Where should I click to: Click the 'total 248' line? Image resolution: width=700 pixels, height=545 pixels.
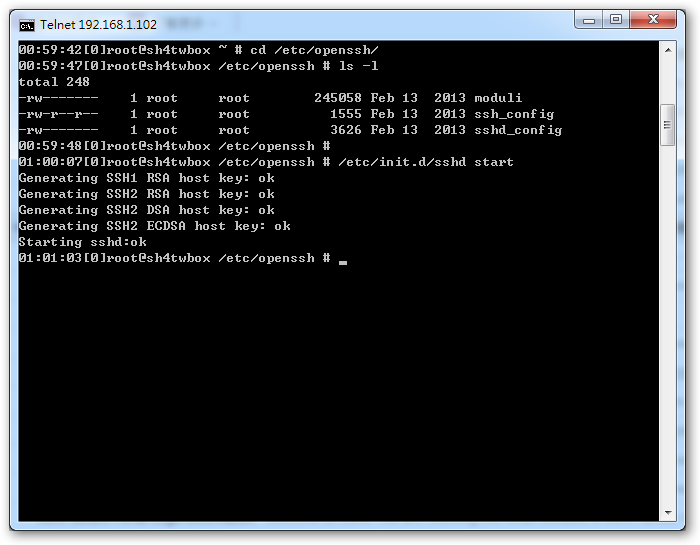[x=54, y=82]
